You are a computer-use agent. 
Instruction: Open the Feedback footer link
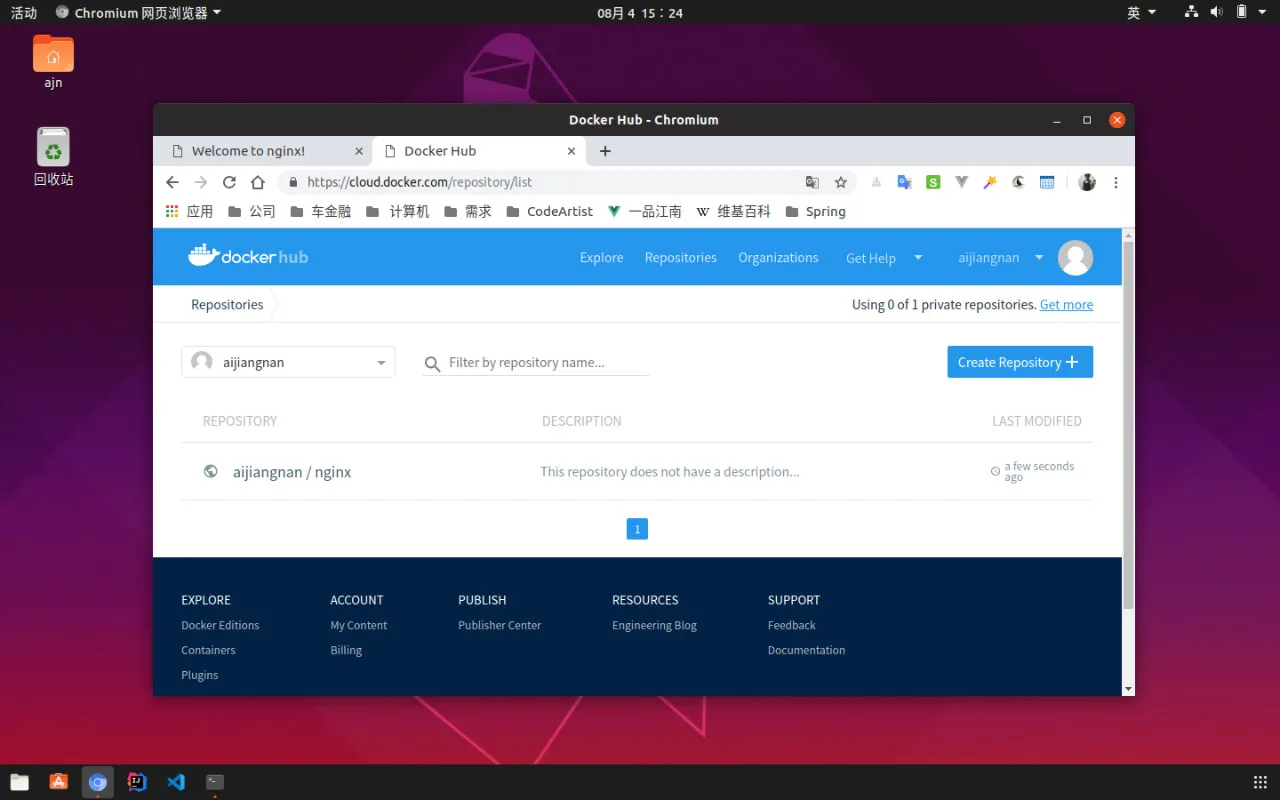791,625
